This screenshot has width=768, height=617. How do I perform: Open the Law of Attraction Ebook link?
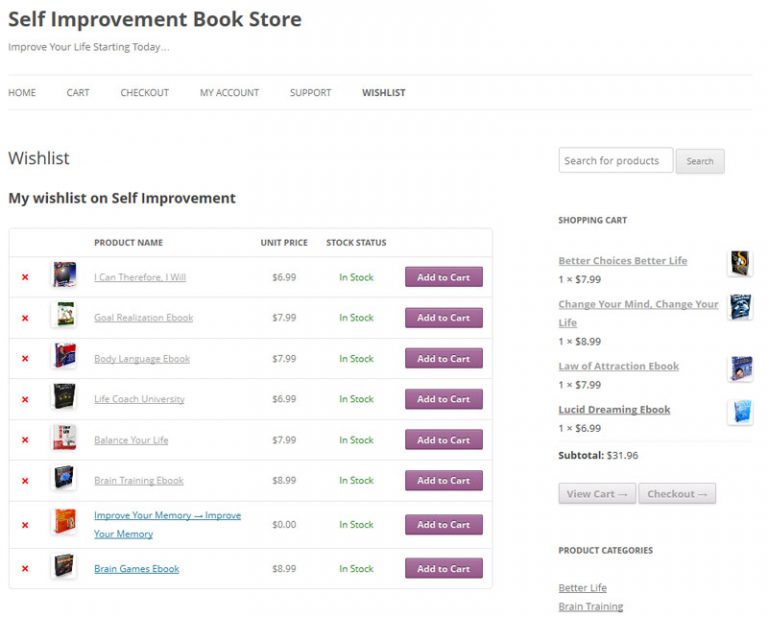(x=619, y=366)
